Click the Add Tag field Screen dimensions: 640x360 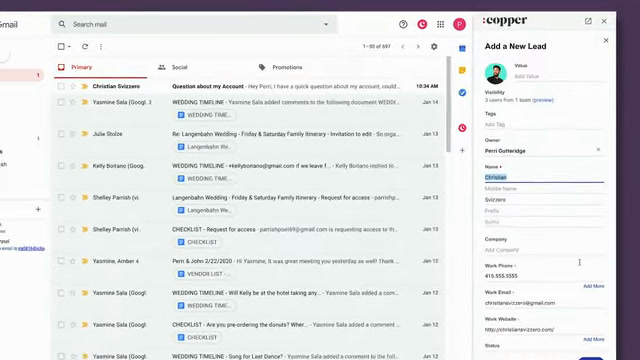(x=544, y=124)
